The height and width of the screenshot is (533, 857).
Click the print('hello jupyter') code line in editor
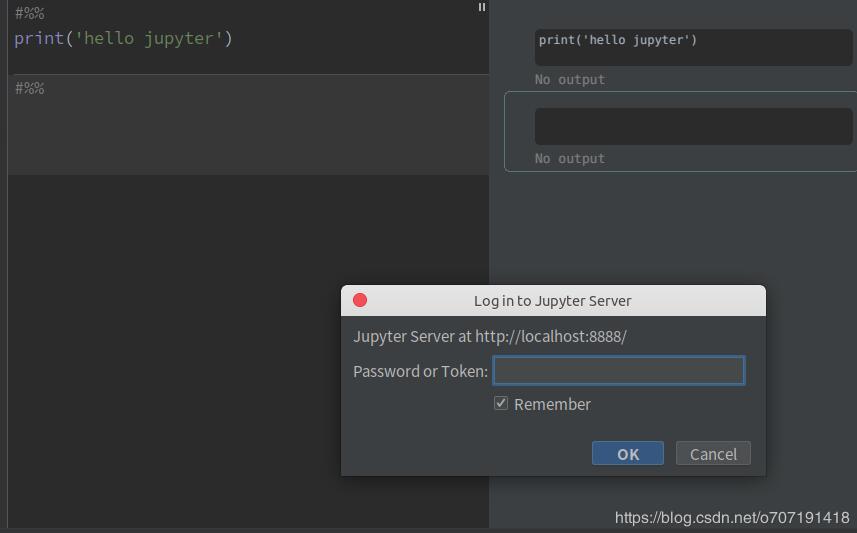123,38
